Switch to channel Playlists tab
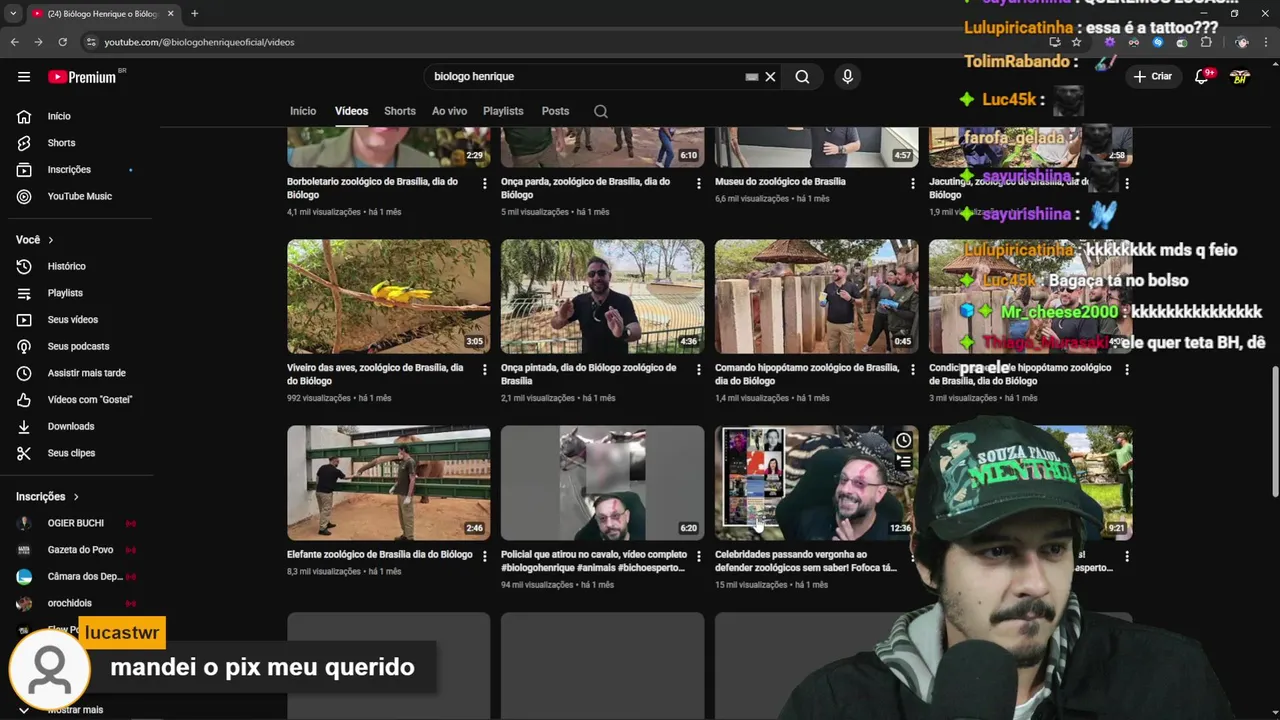This screenshot has height=720, width=1280. (x=503, y=111)
